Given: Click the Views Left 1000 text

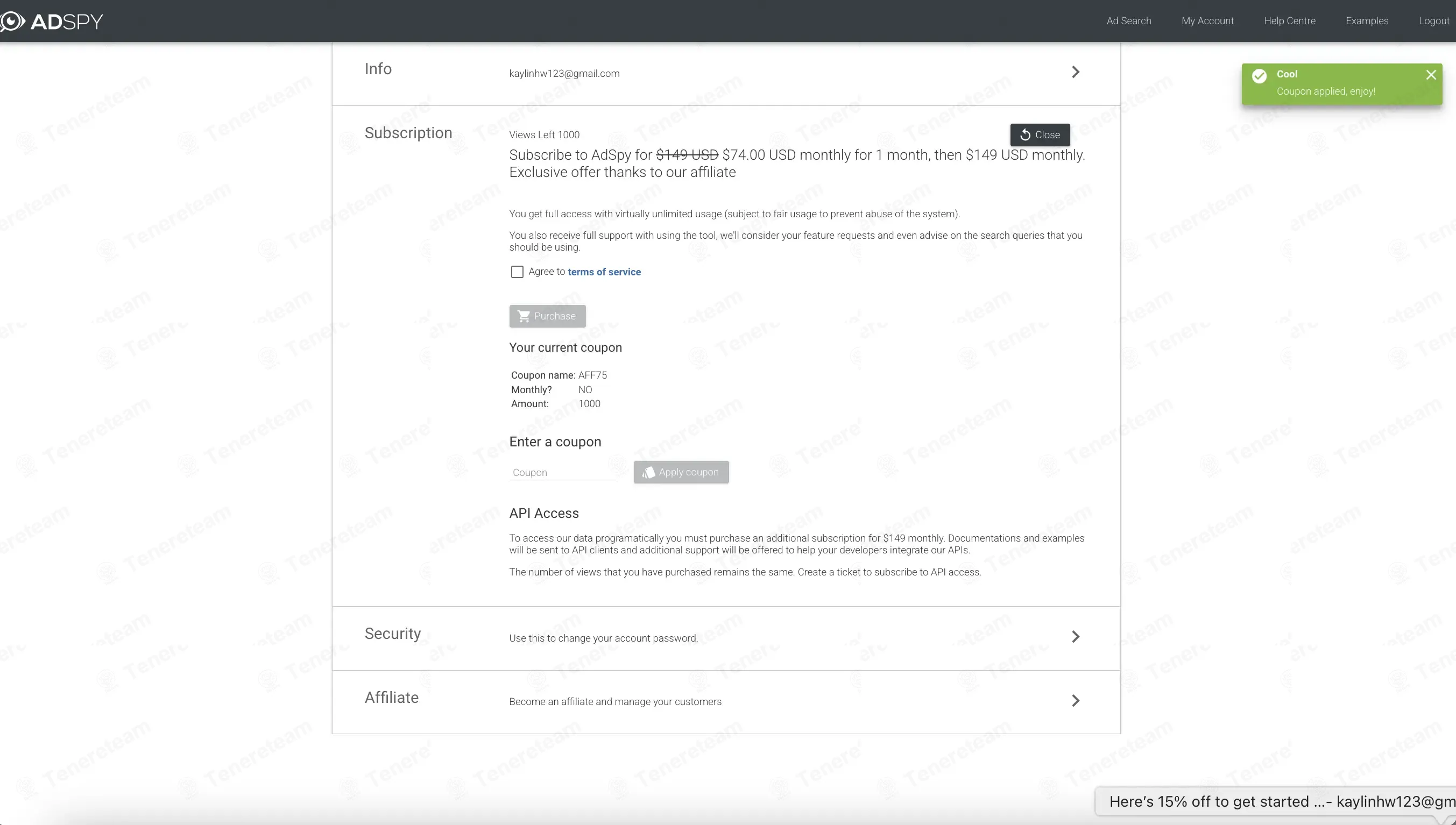Looking at the screenshot, I should point(544,135).
